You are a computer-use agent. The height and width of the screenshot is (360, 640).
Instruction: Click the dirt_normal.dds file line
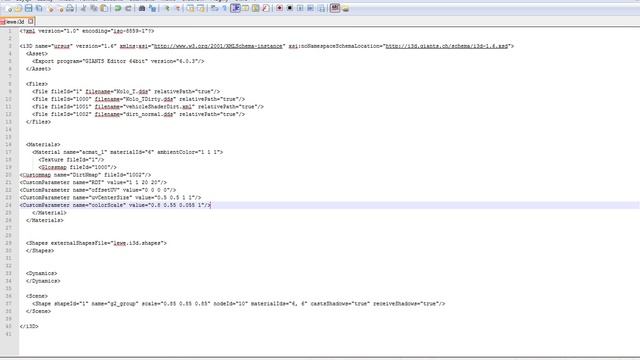[138, 114]
